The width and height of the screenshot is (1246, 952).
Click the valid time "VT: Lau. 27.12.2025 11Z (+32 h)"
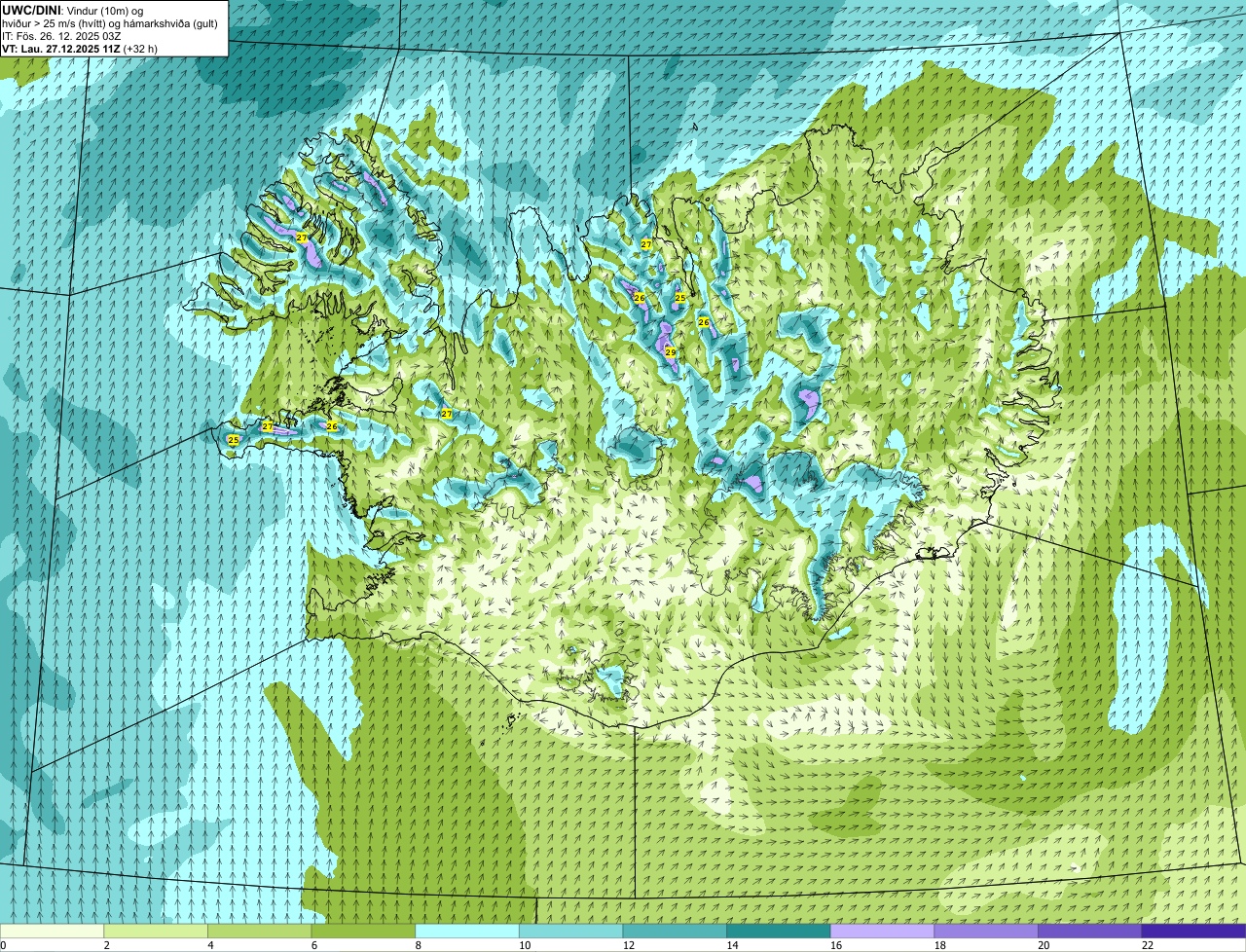click(80, 49)
